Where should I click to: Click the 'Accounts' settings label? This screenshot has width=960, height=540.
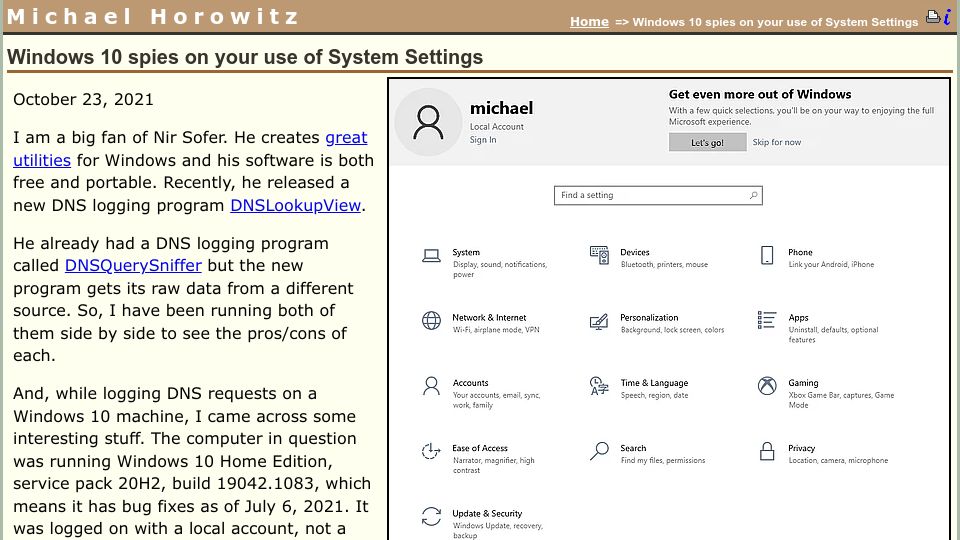(x=470, y=383)
